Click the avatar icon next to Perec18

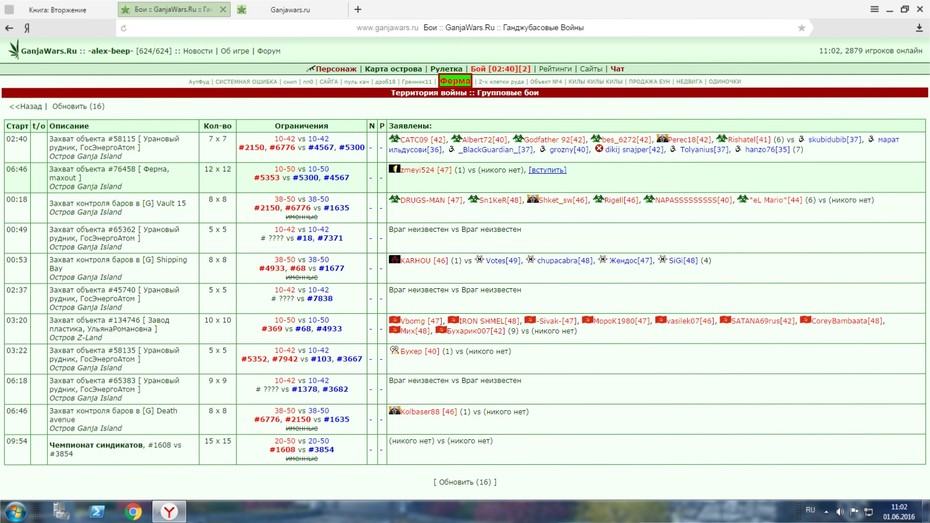(663, 139)
